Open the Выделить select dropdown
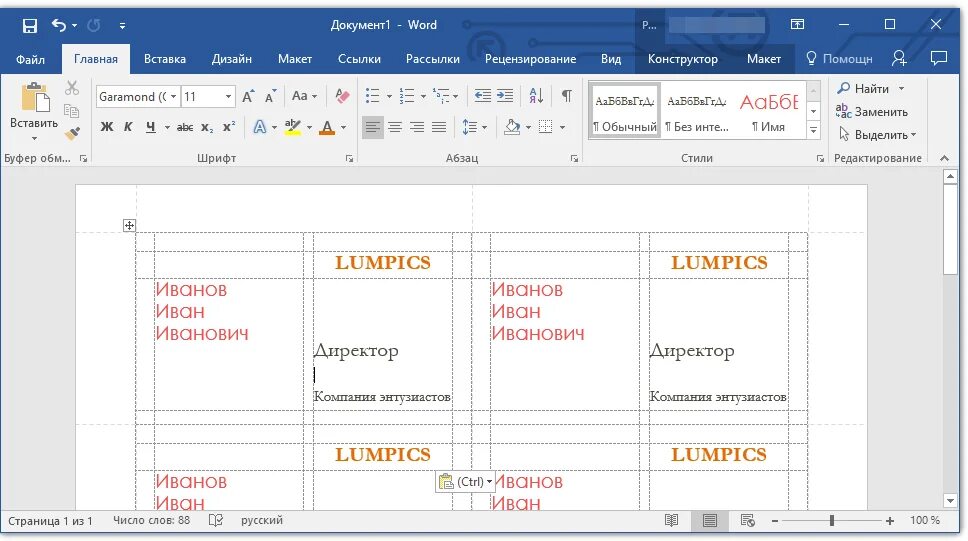The width and height of the screenshot is (968, 541). 877,135
